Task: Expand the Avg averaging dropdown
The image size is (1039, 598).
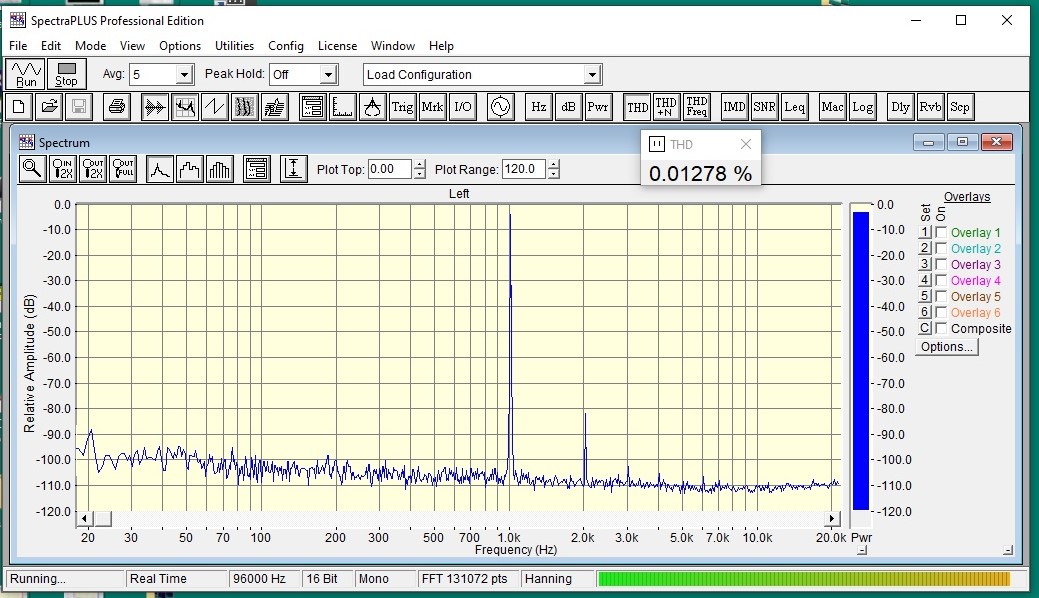Action: point(185,74)
